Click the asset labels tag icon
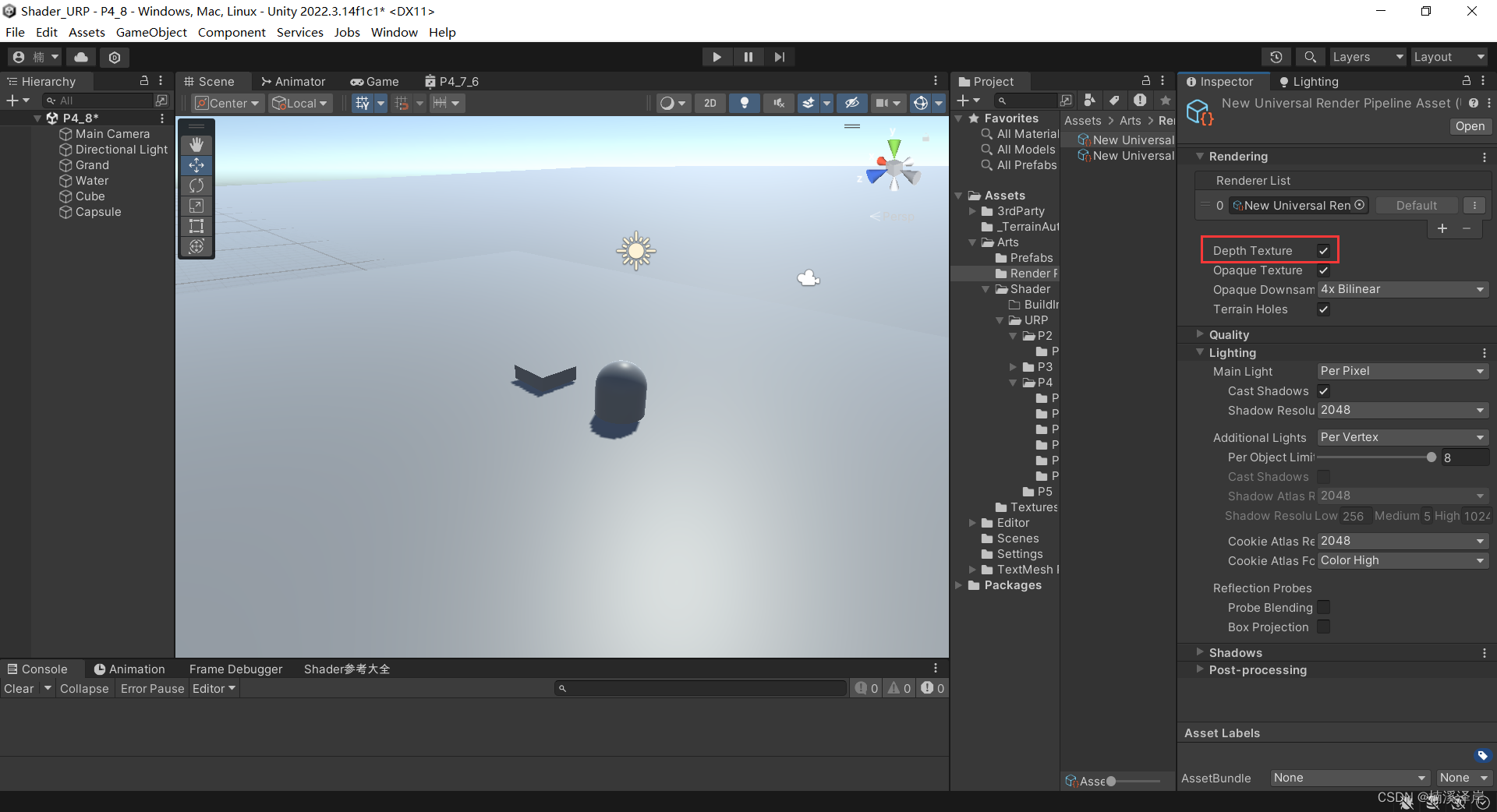This screenshot has width=1497, height=812. coord(1482,755)
